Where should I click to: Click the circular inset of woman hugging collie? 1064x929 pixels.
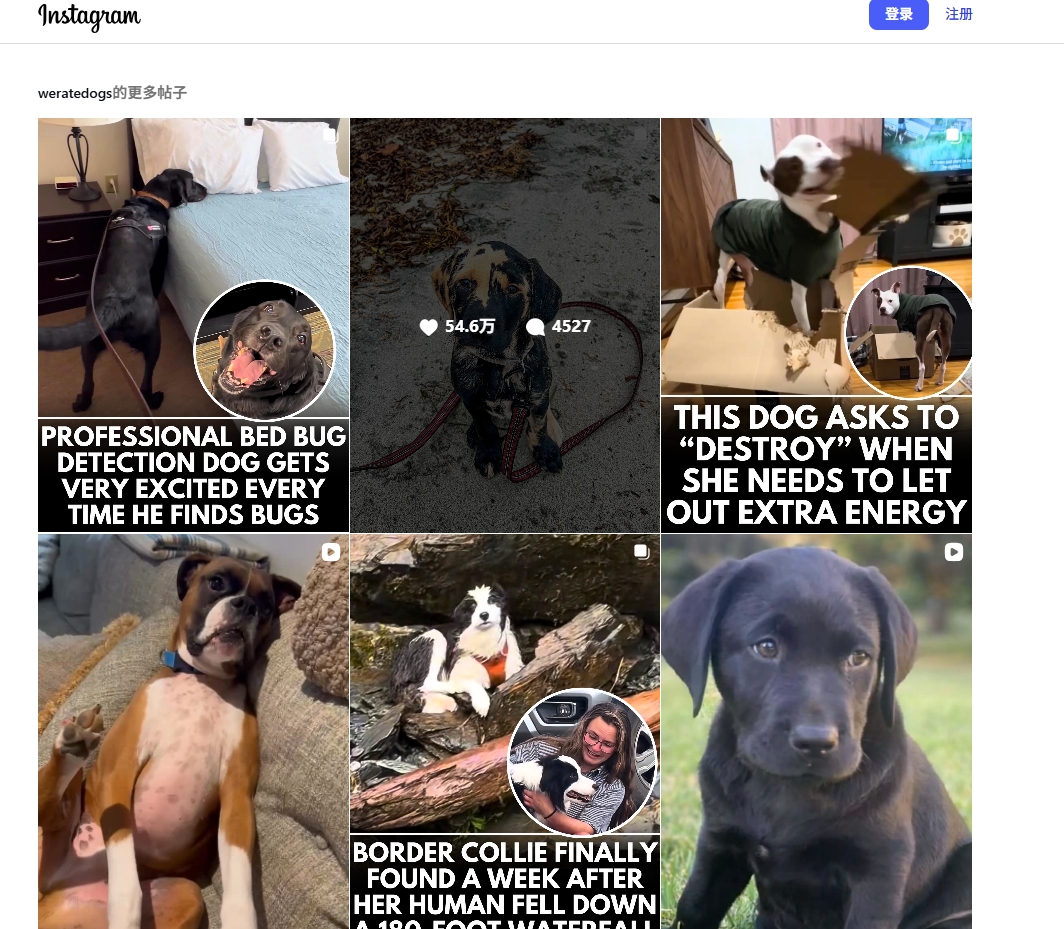(583, 761)
